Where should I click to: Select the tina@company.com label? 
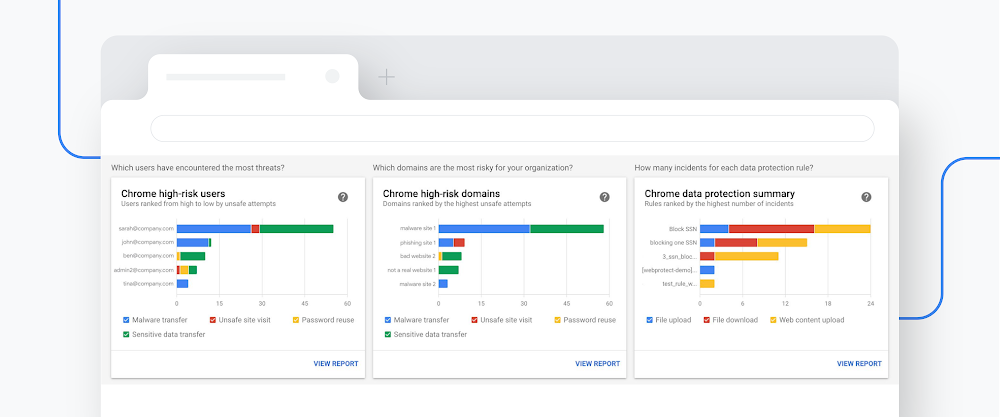point(149,284)
